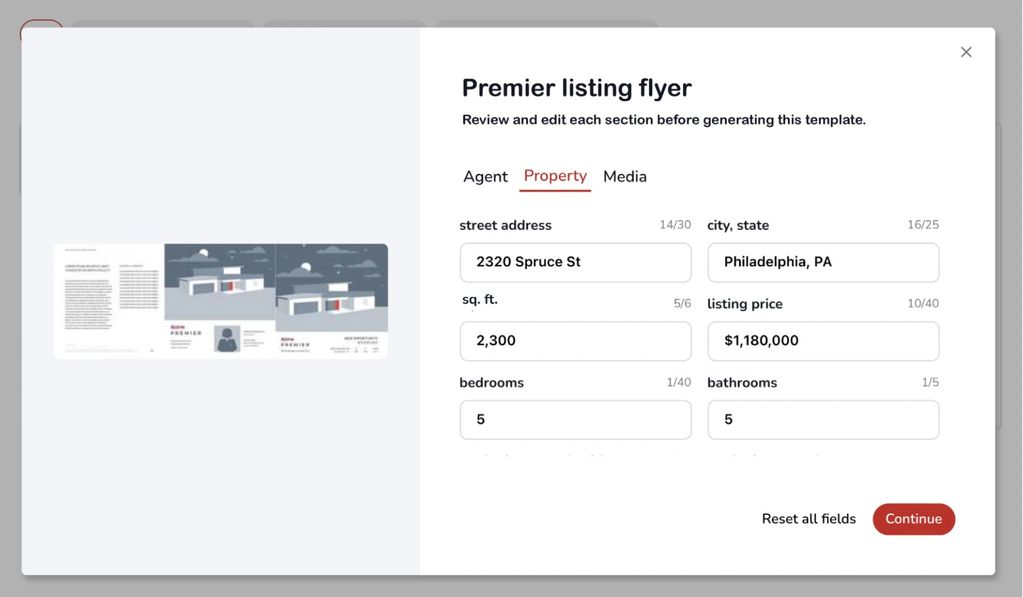The width and height of the screenshot is (1023, 597).
Task: Click the 14/30 character counter
Action: [x=675, y=225]
